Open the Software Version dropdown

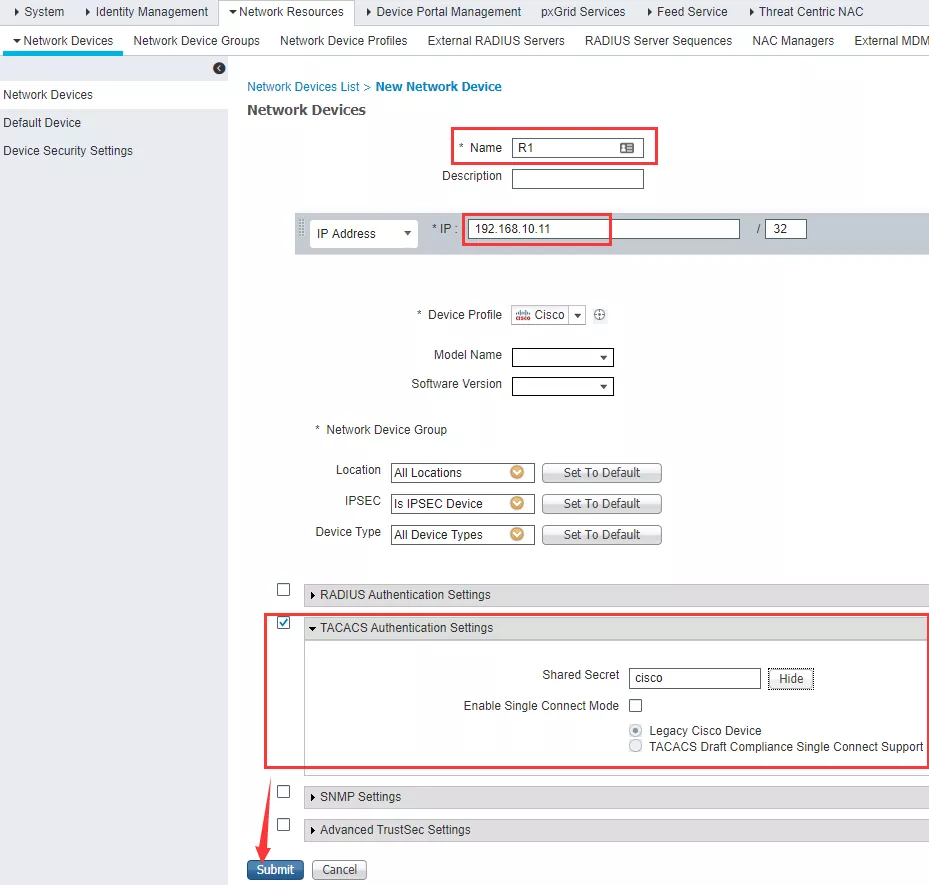[563, 386]
